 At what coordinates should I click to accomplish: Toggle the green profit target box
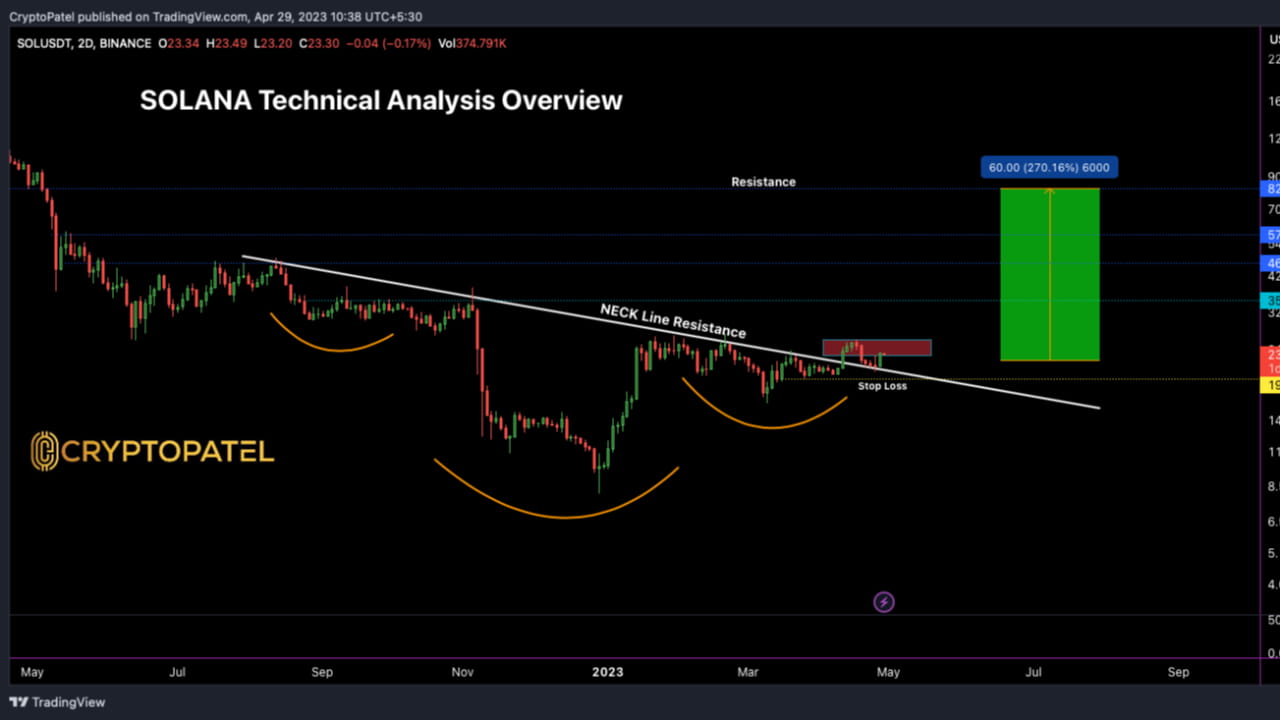coord(1049,275)
